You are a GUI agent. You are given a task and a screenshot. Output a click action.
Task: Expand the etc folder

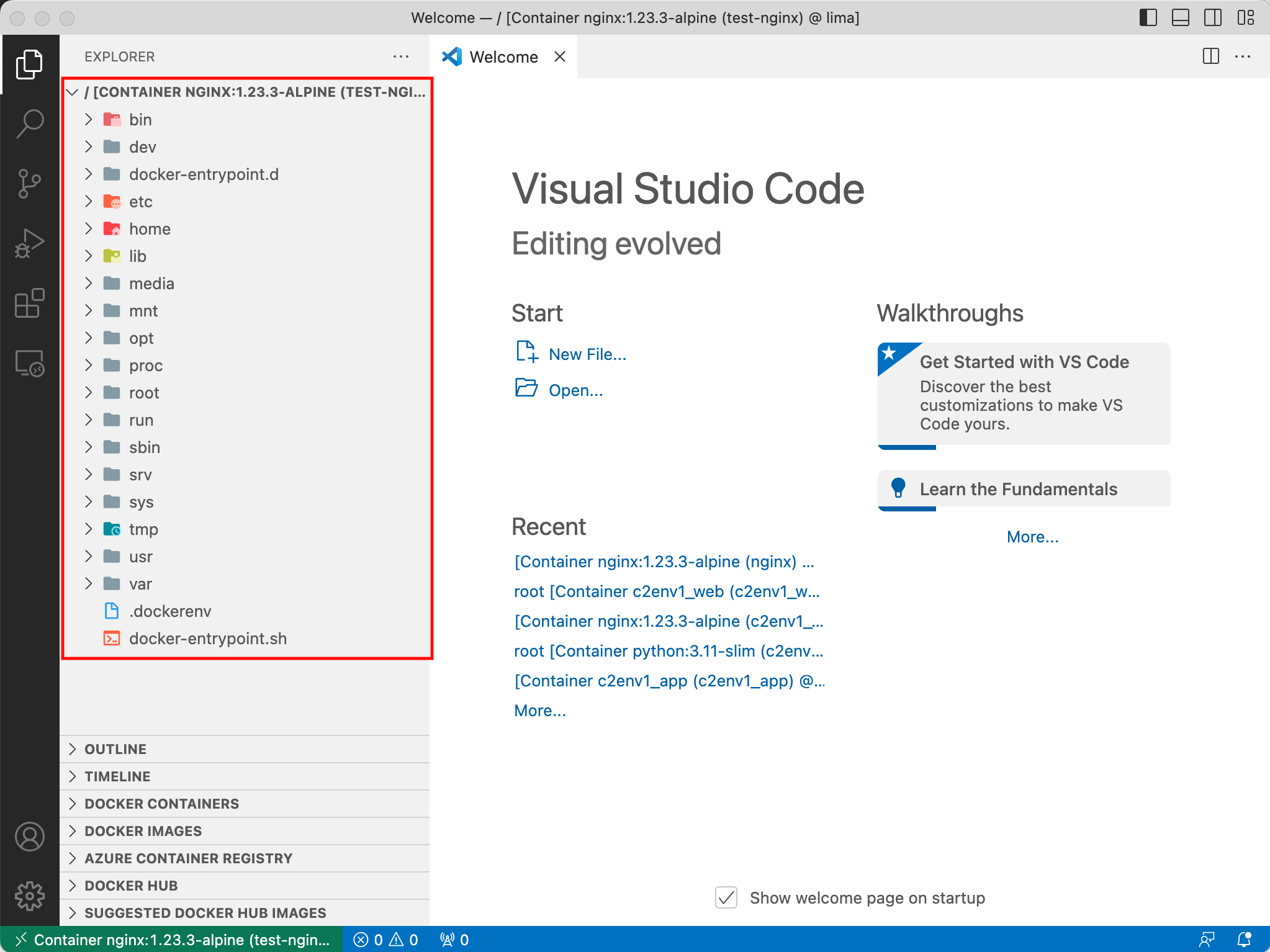pos(140,202)
